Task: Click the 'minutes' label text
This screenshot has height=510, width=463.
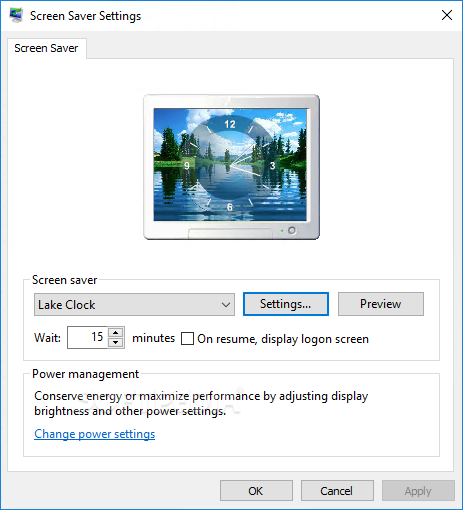Action: [x=153, y=338]
